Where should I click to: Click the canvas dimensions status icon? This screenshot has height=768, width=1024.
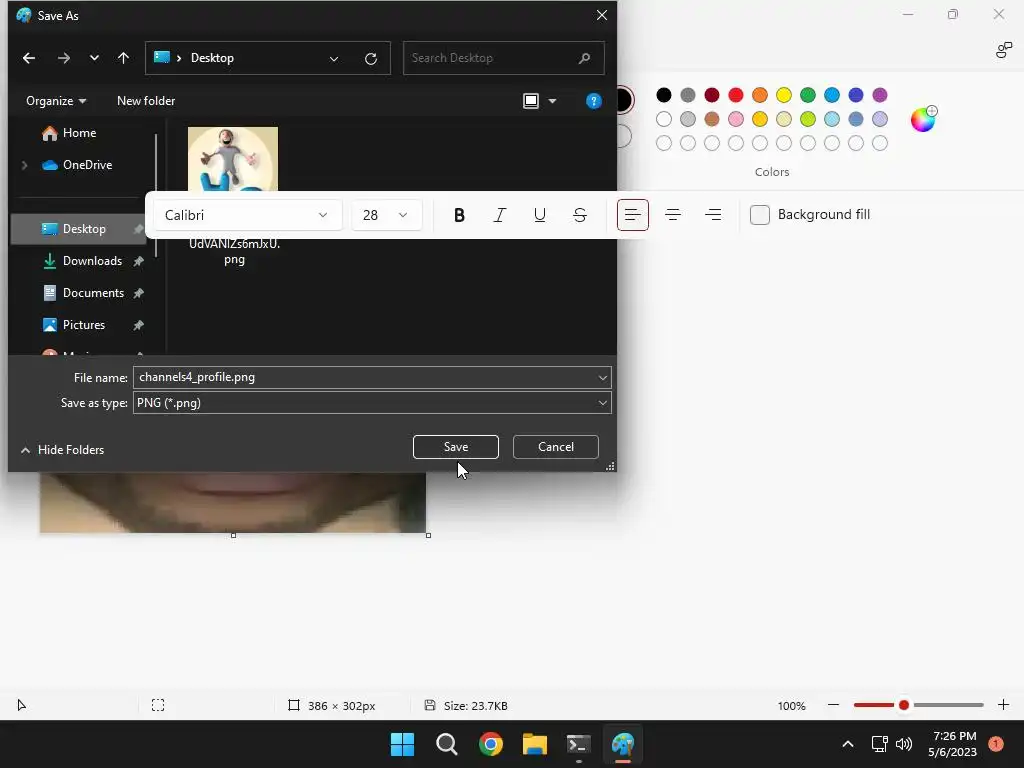[x=294, y=705]
